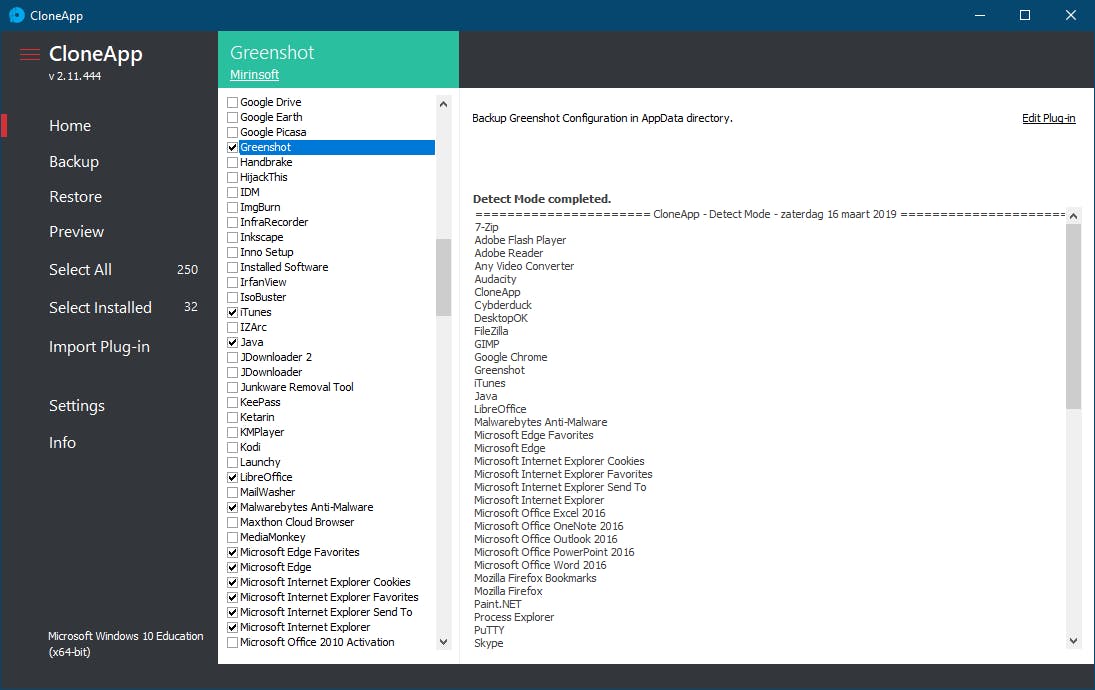The image size is (1095, 690).
Task: Click the plug-in list scrollbar thumb
Action: [443, 277]
